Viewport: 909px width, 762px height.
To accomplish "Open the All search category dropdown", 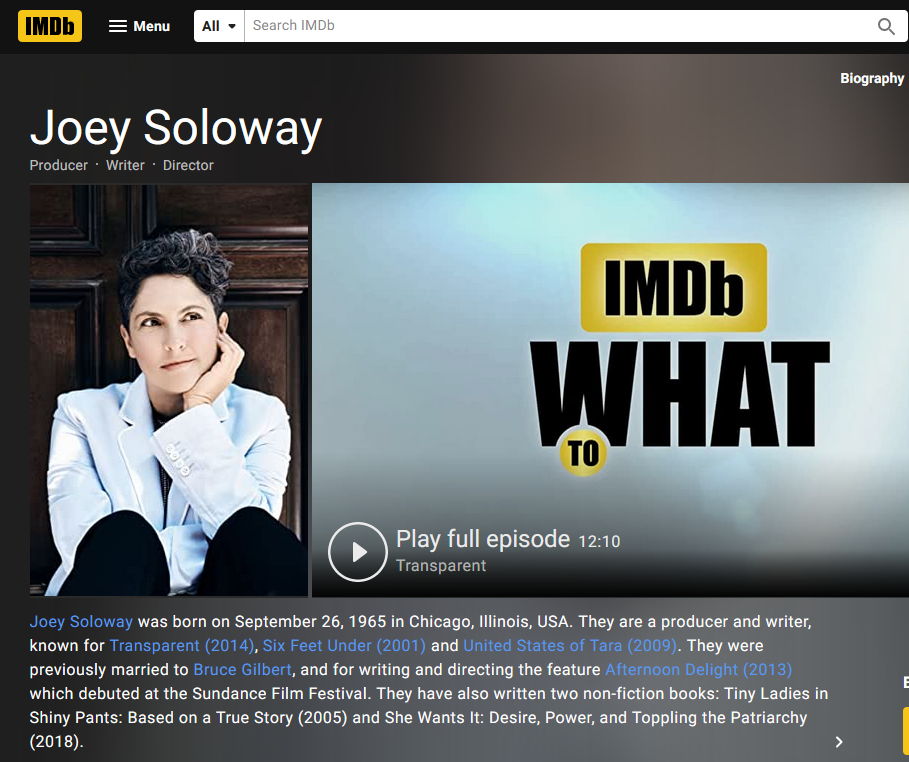I will pos(219,26).
